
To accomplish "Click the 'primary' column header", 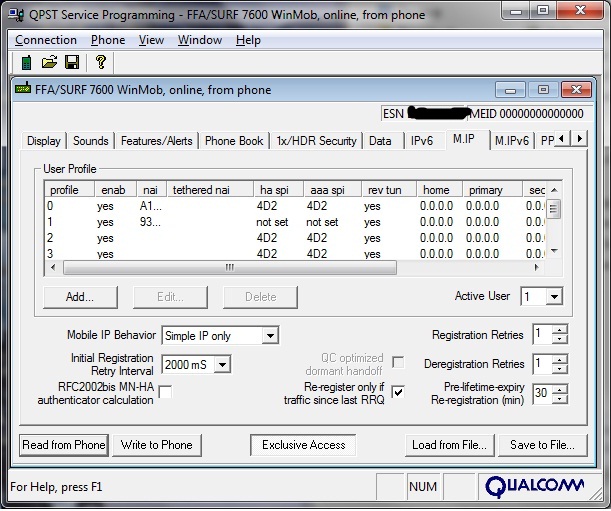I will (x=492, y=190).
